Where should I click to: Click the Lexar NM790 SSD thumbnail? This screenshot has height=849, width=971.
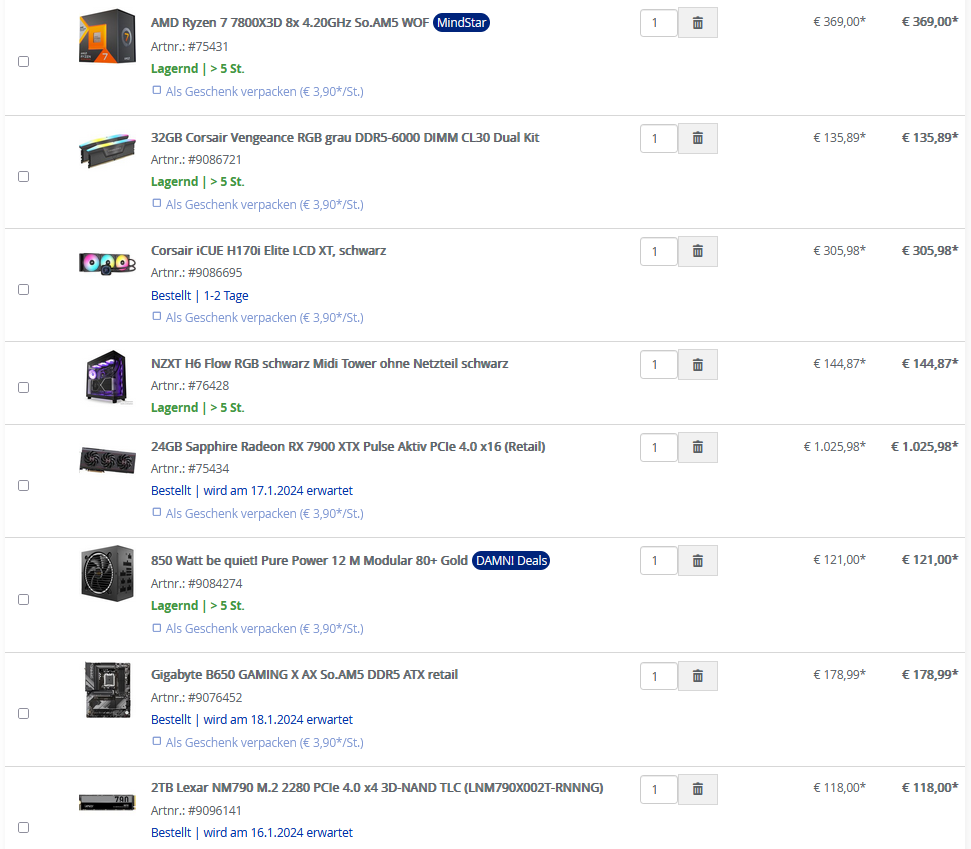point(108,803)
